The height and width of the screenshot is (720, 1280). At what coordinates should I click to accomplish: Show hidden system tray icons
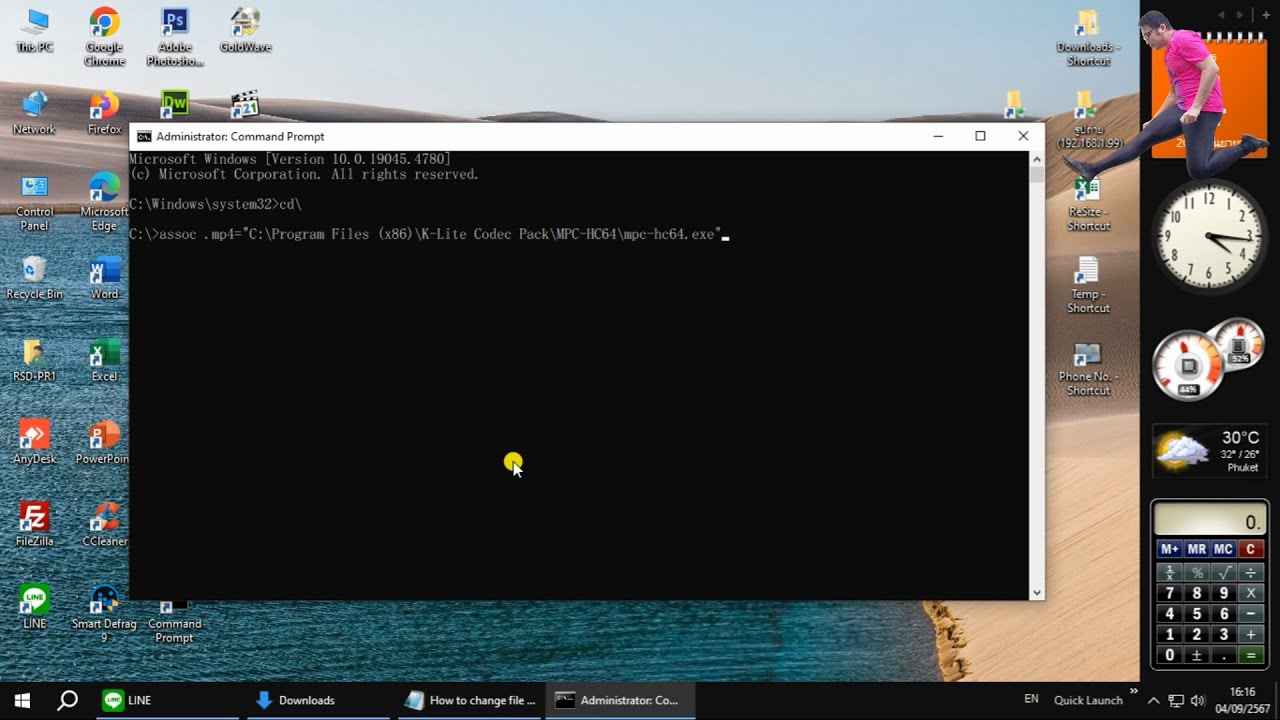click(x=1153, y=700)
